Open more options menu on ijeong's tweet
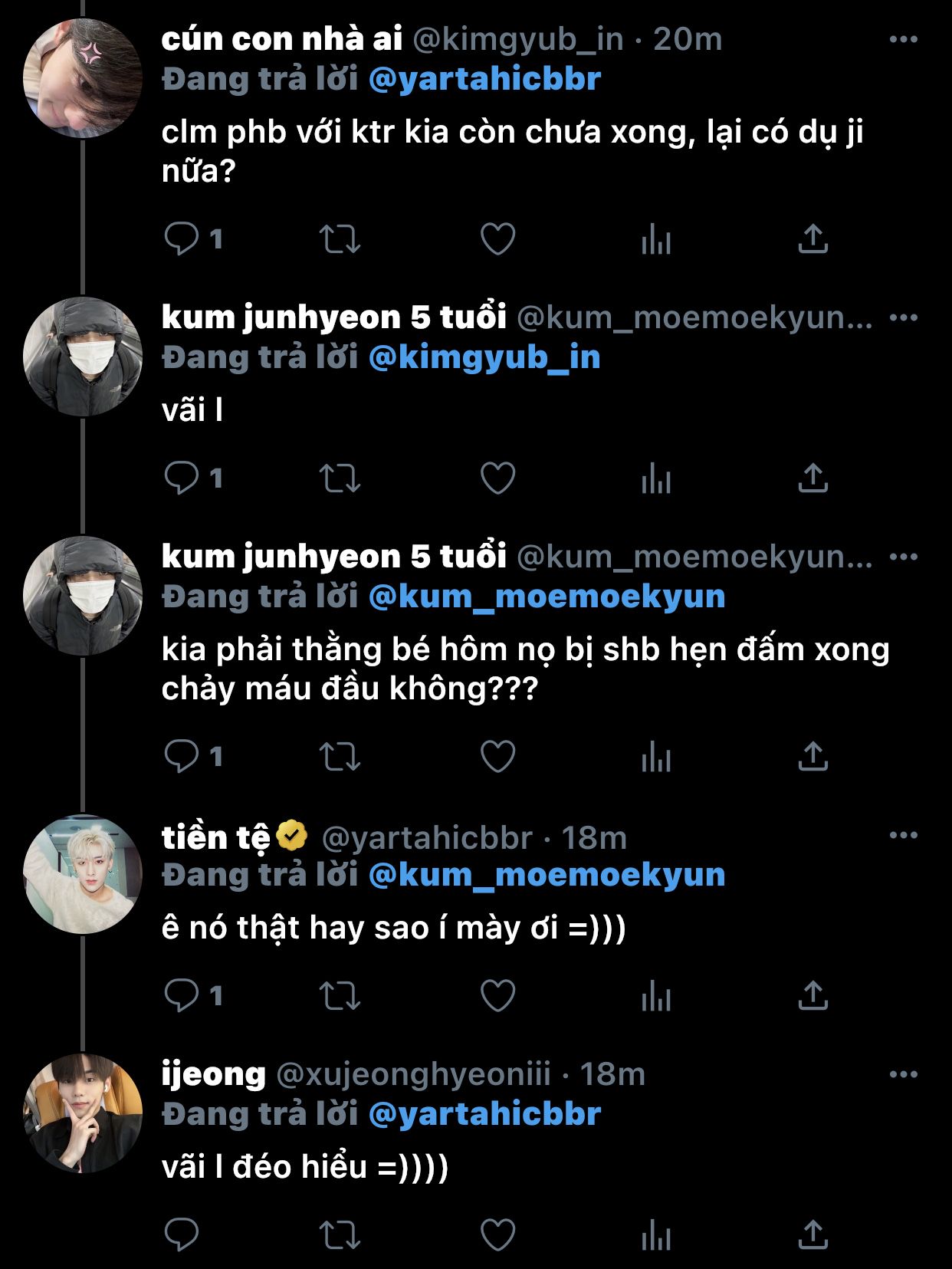The height and width of the screenshot is (1269, 952). (903, 1074)
